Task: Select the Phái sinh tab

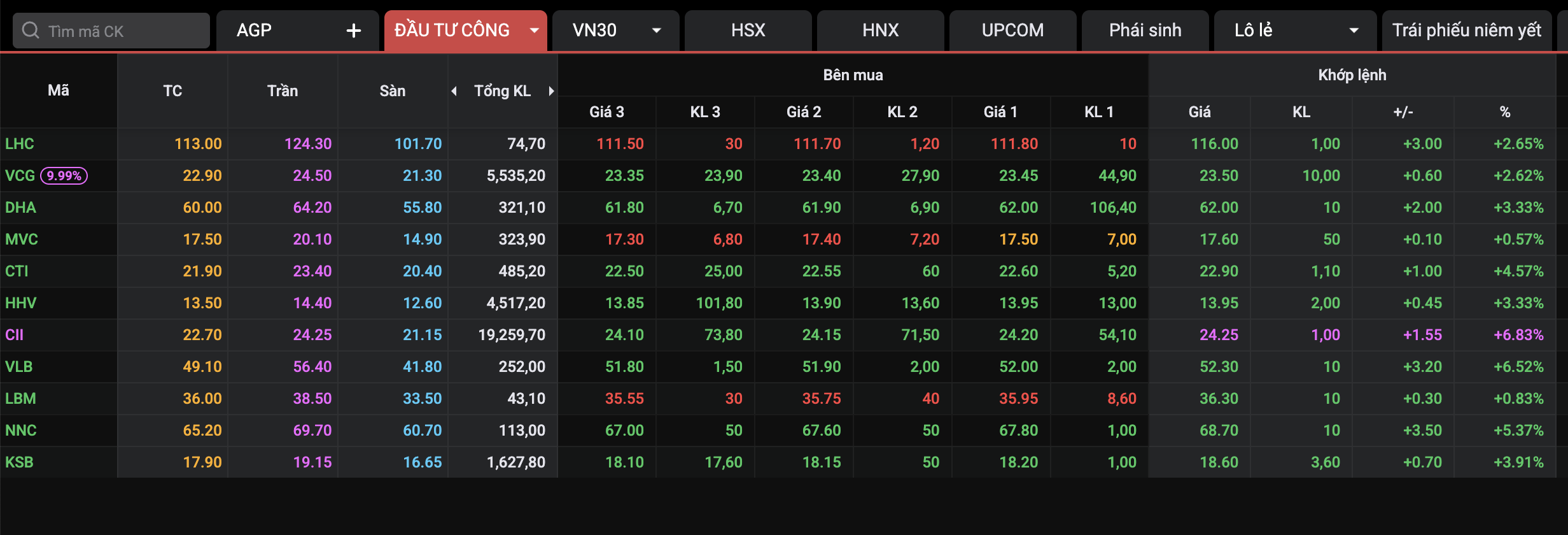Action: click(1145, 31)
